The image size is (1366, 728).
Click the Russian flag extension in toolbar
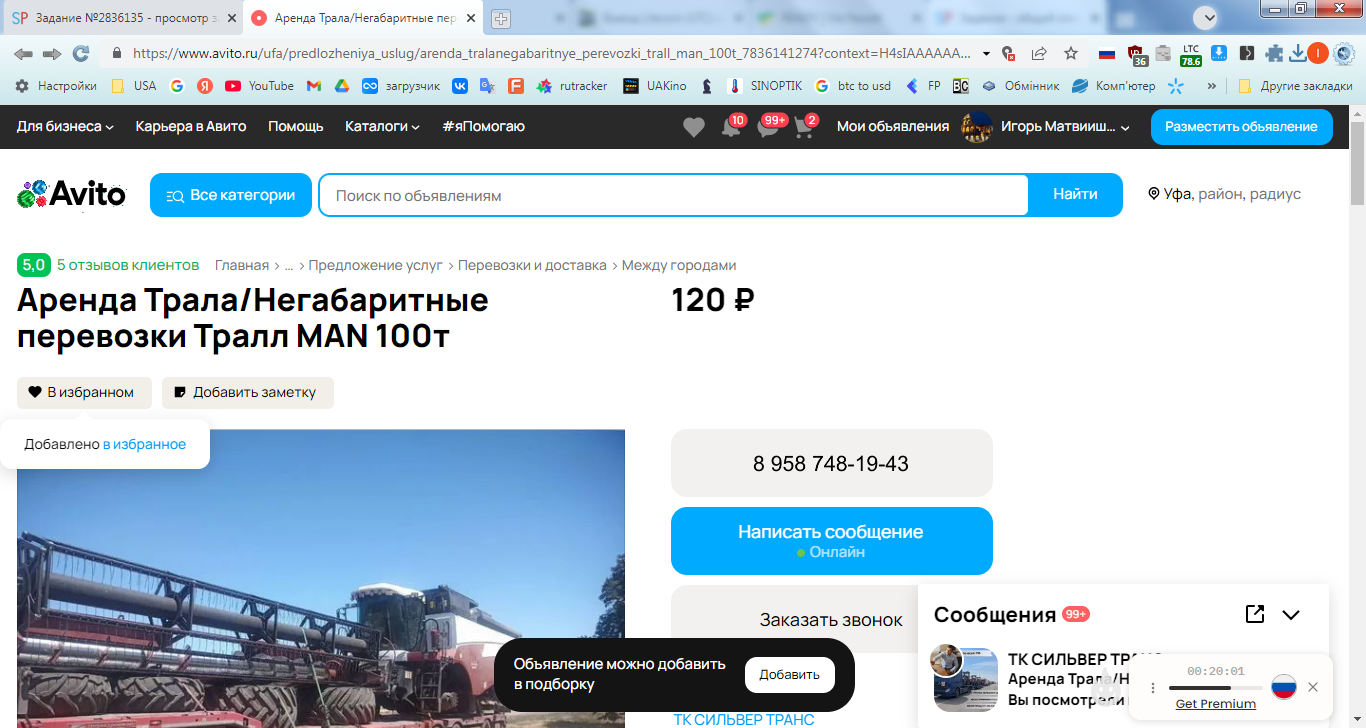(x=1107, y=53)
